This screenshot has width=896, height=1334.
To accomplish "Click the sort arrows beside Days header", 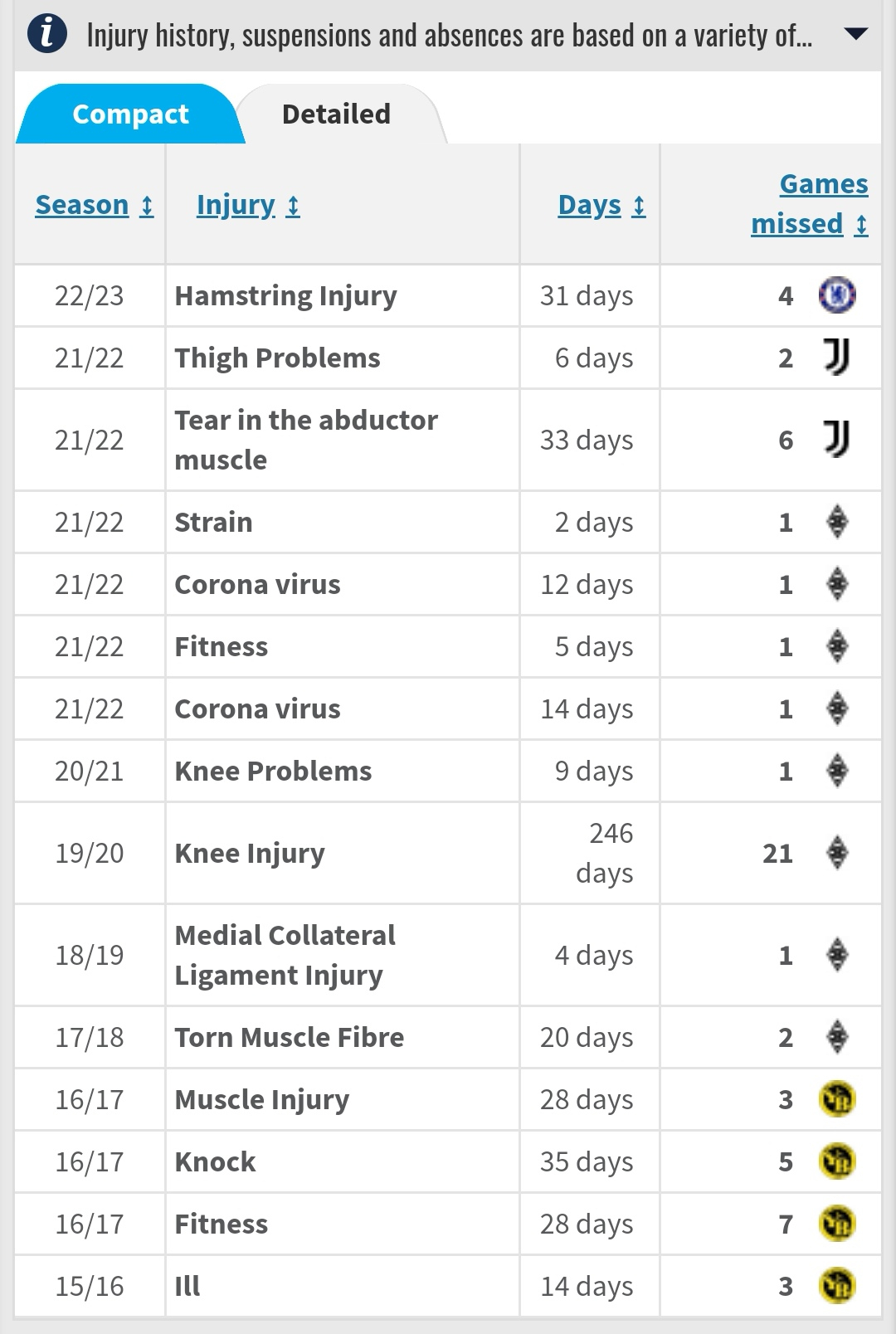I will (638, 206).
